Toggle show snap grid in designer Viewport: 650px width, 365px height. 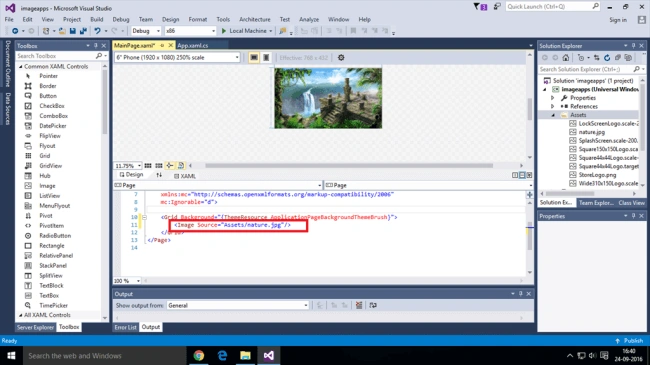148,165
